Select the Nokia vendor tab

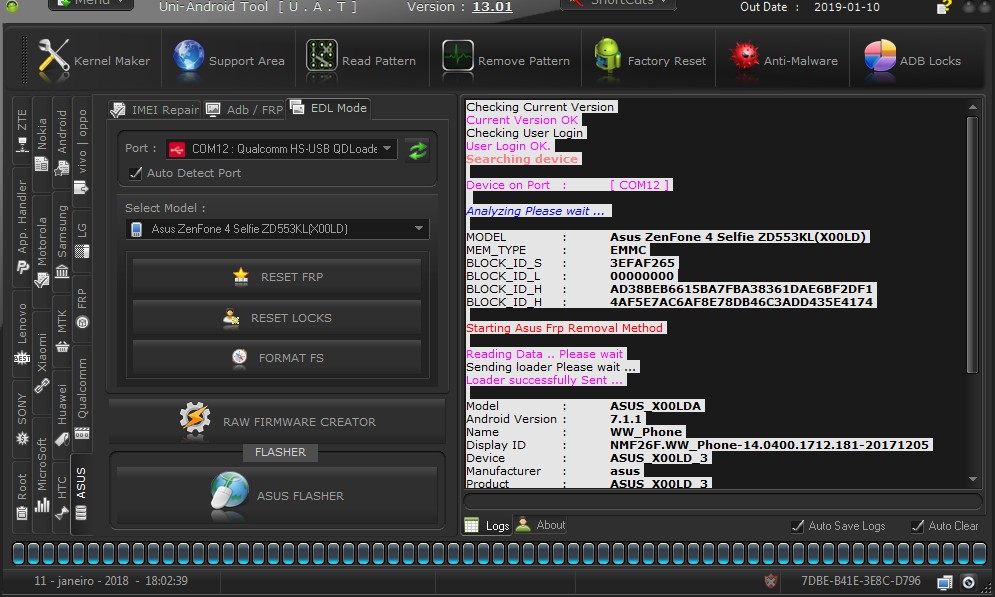point(42,145)
